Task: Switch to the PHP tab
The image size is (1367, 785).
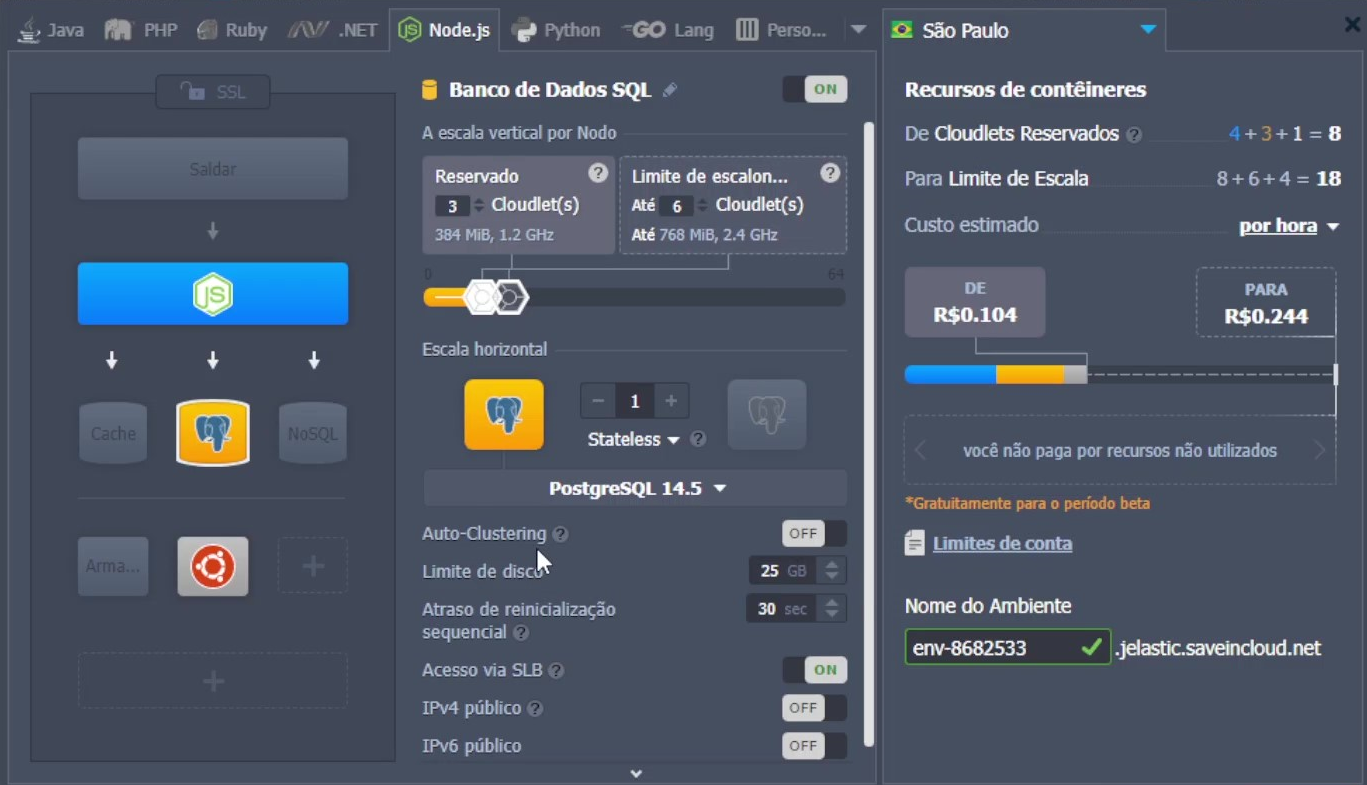Action: tap(141, 30)
